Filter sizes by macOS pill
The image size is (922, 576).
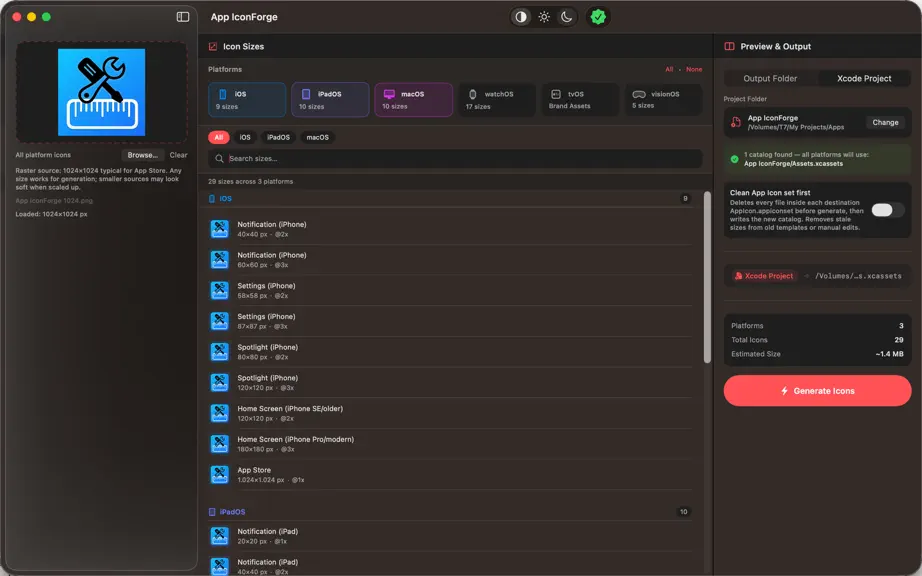318,138
